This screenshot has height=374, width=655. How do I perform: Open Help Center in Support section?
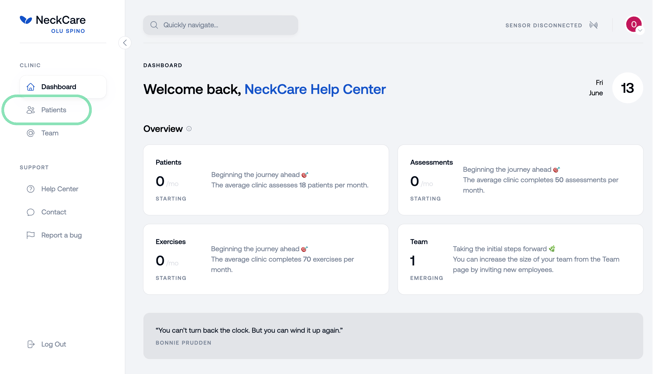60,189
